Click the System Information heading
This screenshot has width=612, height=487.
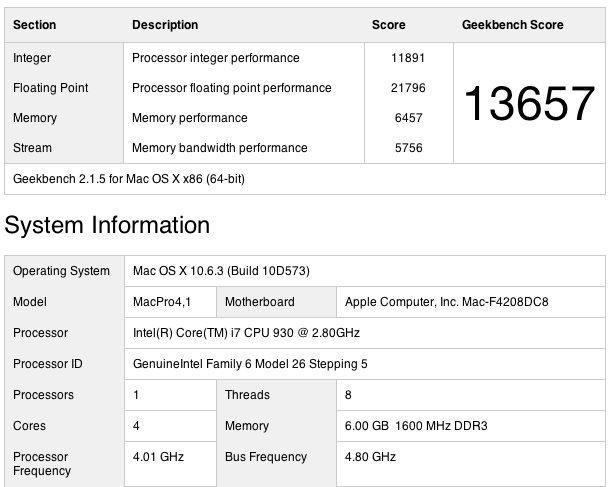pos(107,226)
